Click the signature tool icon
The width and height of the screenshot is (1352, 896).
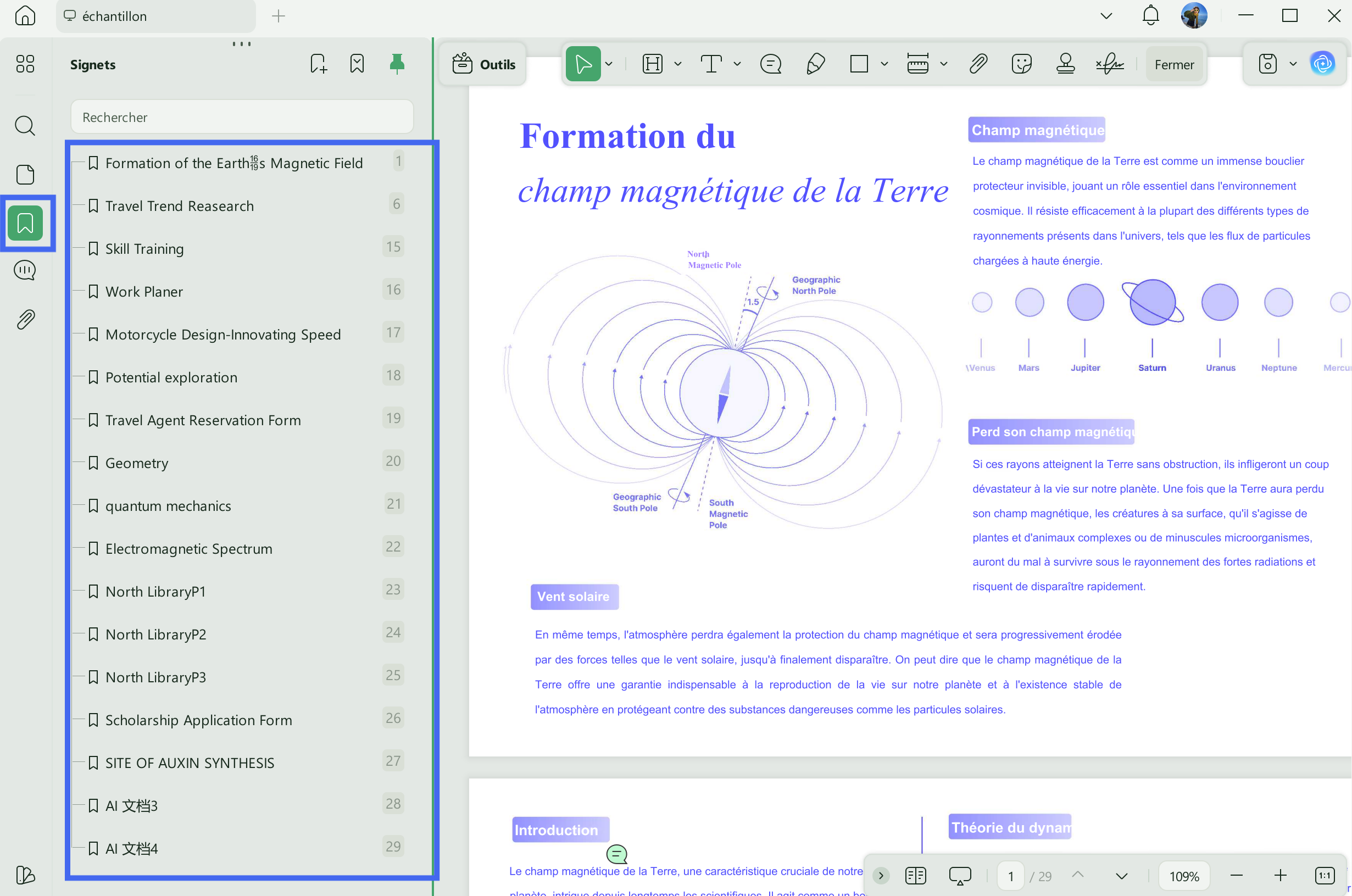coord(1110,64)
